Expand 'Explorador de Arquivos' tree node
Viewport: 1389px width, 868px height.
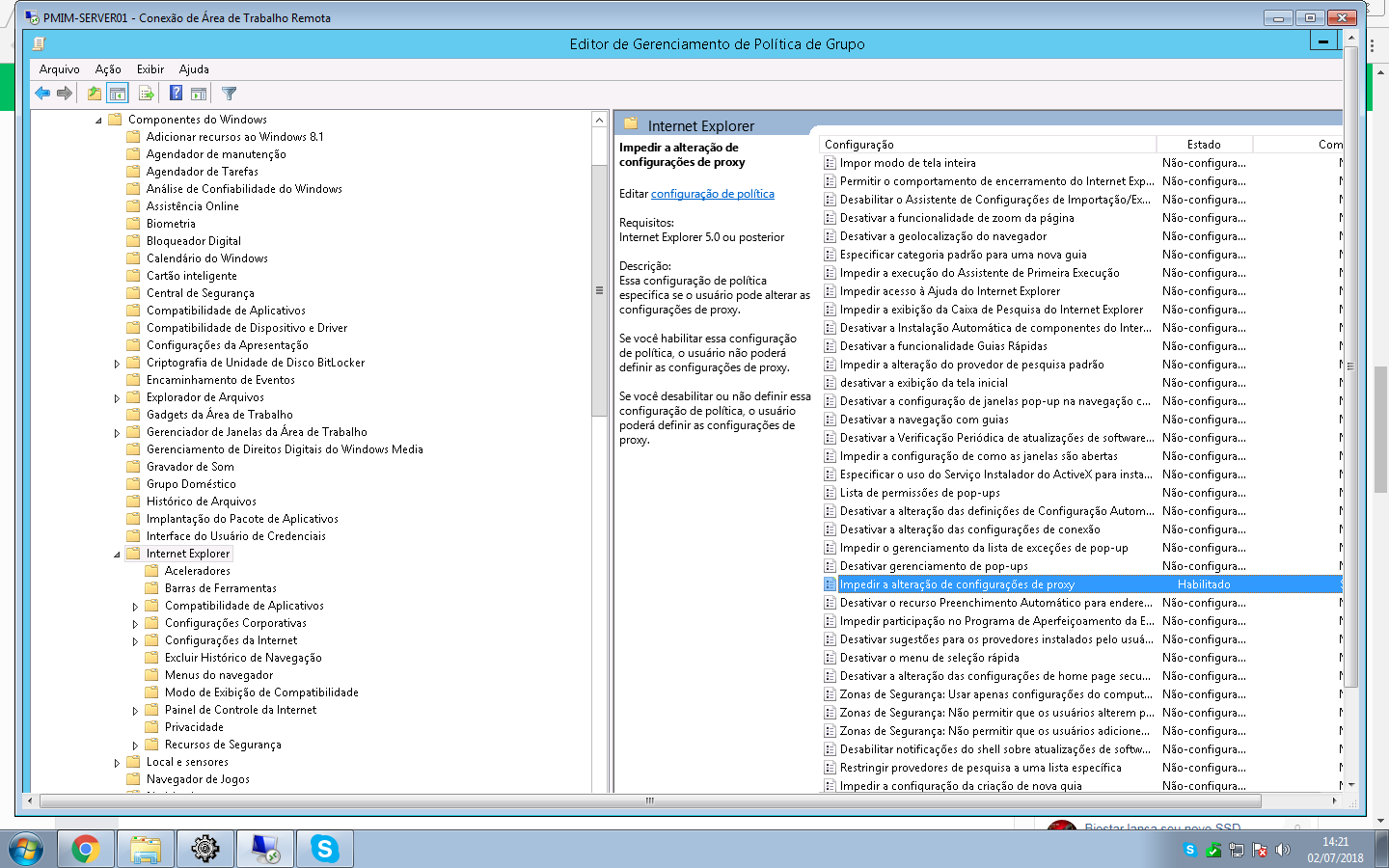(x=117, y=398)
